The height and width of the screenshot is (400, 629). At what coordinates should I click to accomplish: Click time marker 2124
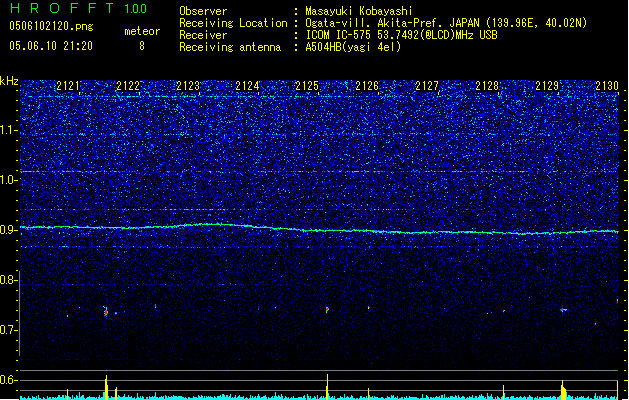click(247, 86)
